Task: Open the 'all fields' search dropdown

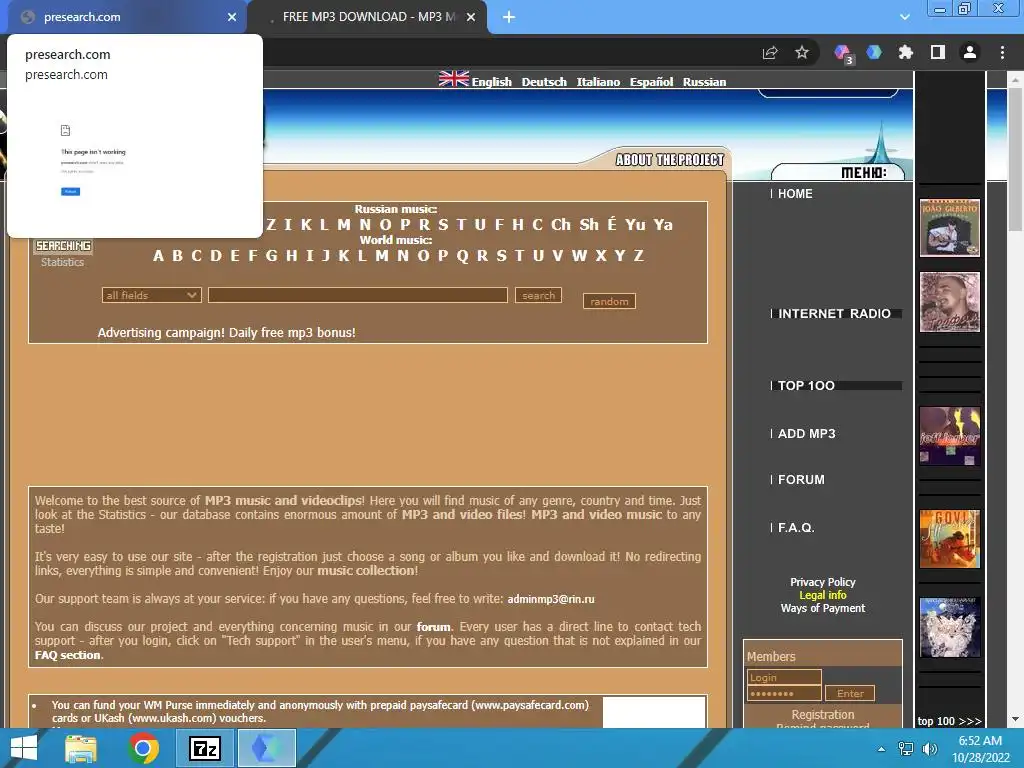Action: 152,295
